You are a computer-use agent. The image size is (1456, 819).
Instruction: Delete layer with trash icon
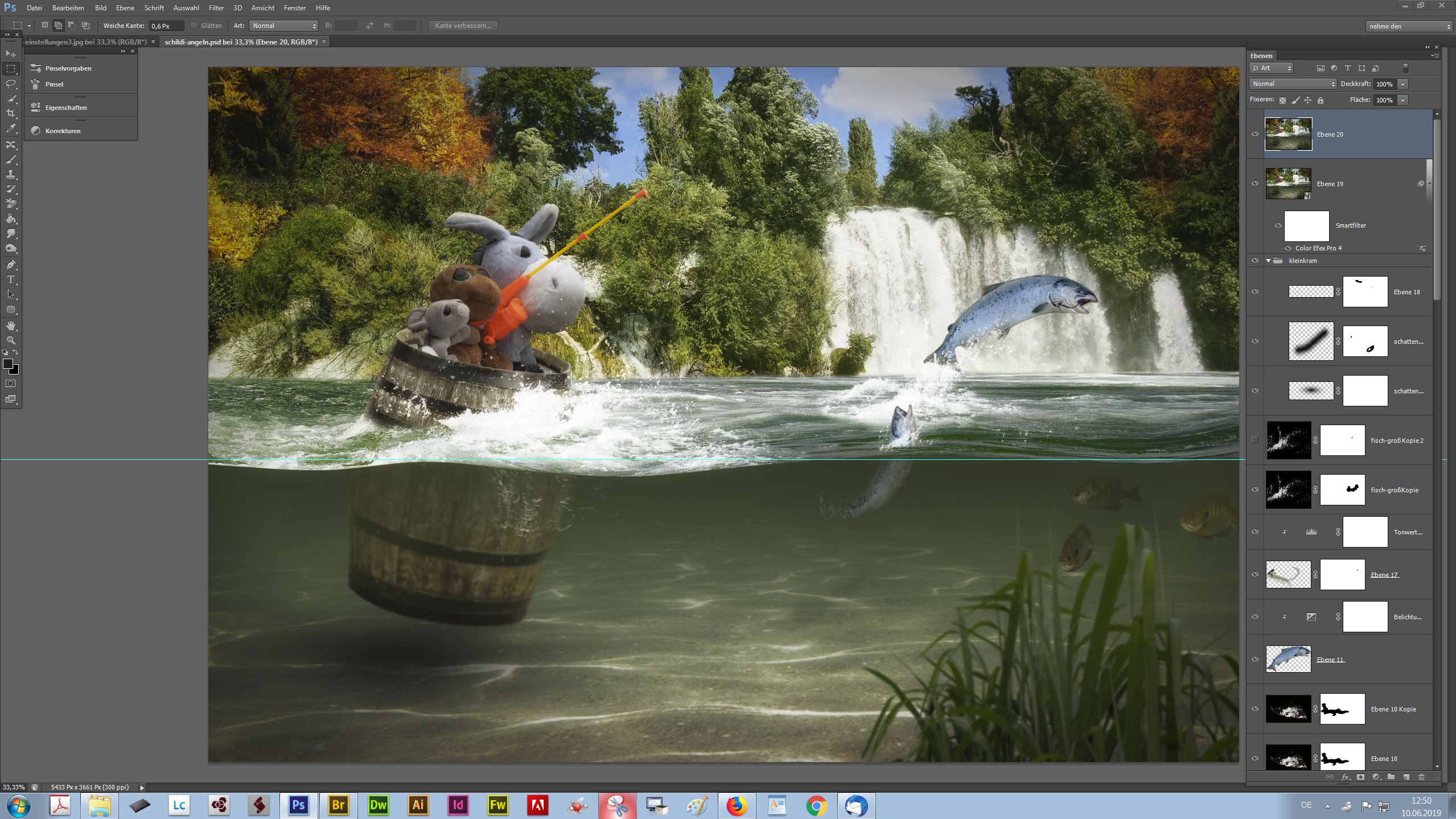click(x=1421, y=777)
